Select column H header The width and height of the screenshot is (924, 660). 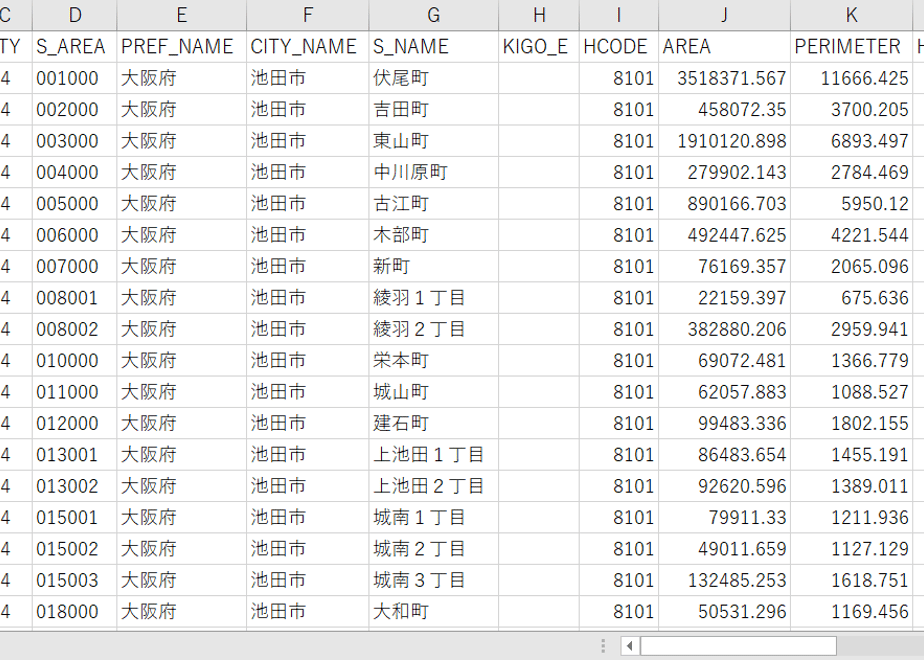[539, 15]
